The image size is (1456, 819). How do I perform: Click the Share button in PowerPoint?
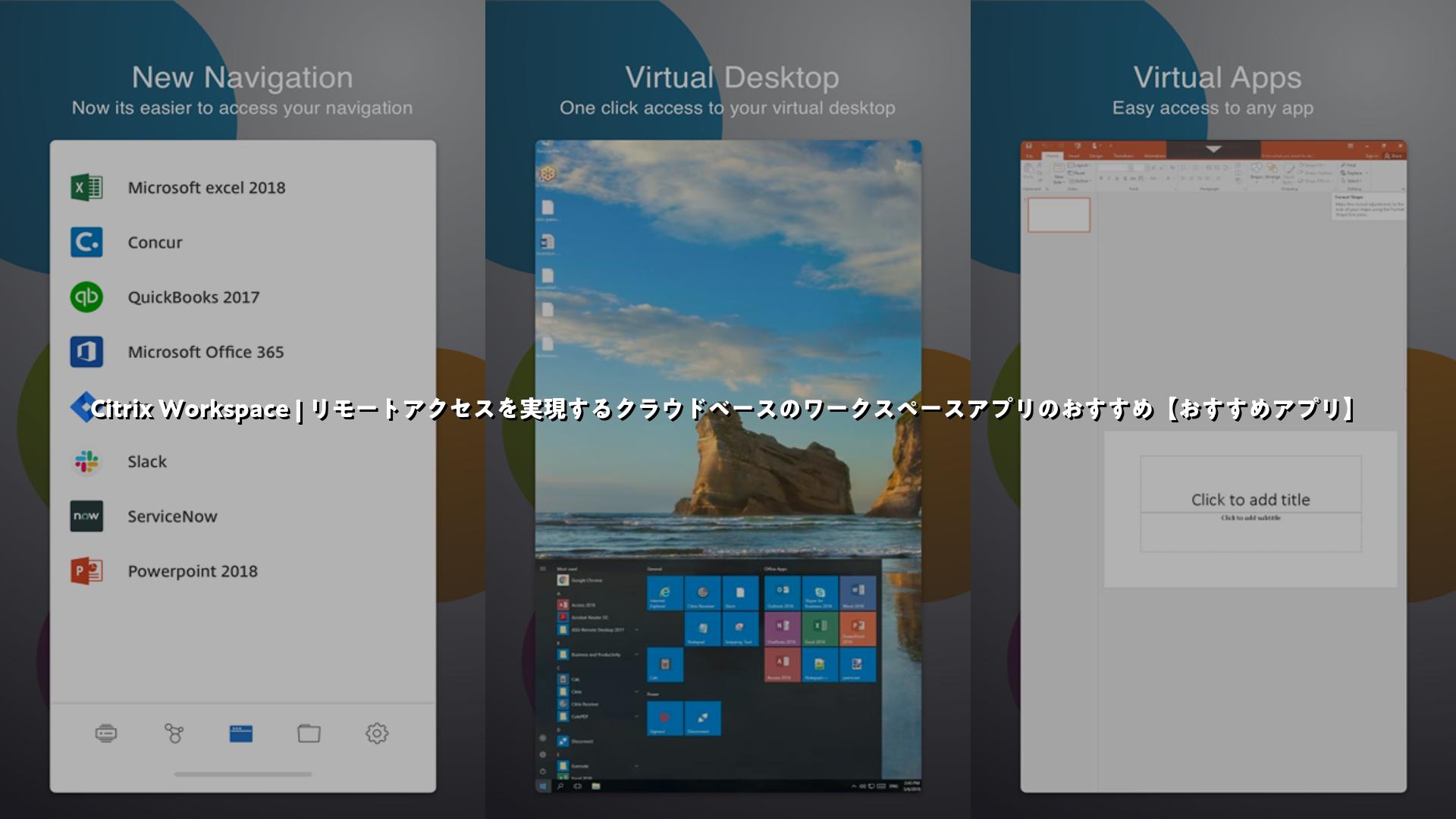pyautogui.click(x=1392, y=155)
